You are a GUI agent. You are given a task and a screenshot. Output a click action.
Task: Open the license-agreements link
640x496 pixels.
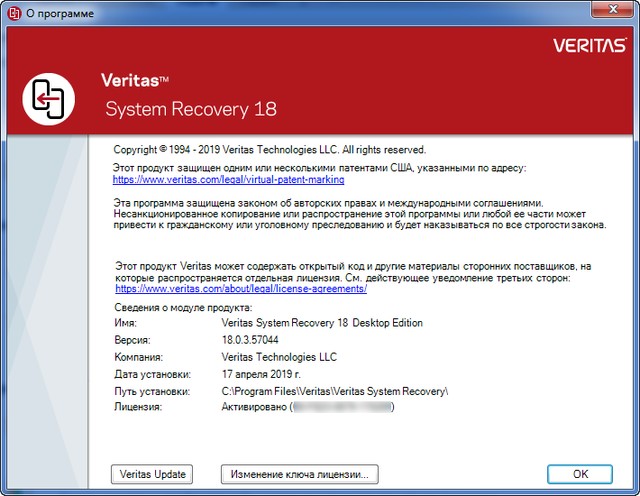[242, 288]
